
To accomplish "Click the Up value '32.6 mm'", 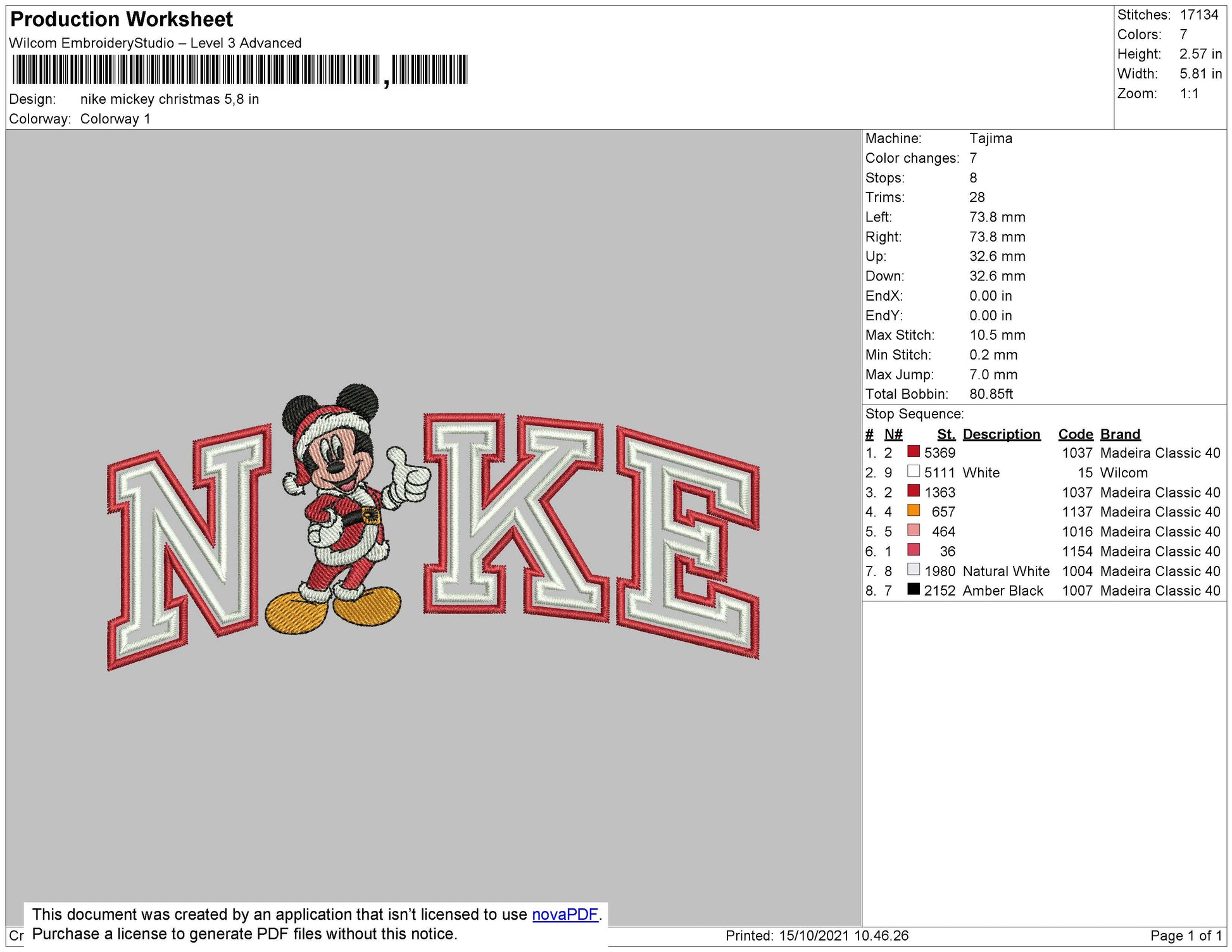I will [x=997, y=256].
